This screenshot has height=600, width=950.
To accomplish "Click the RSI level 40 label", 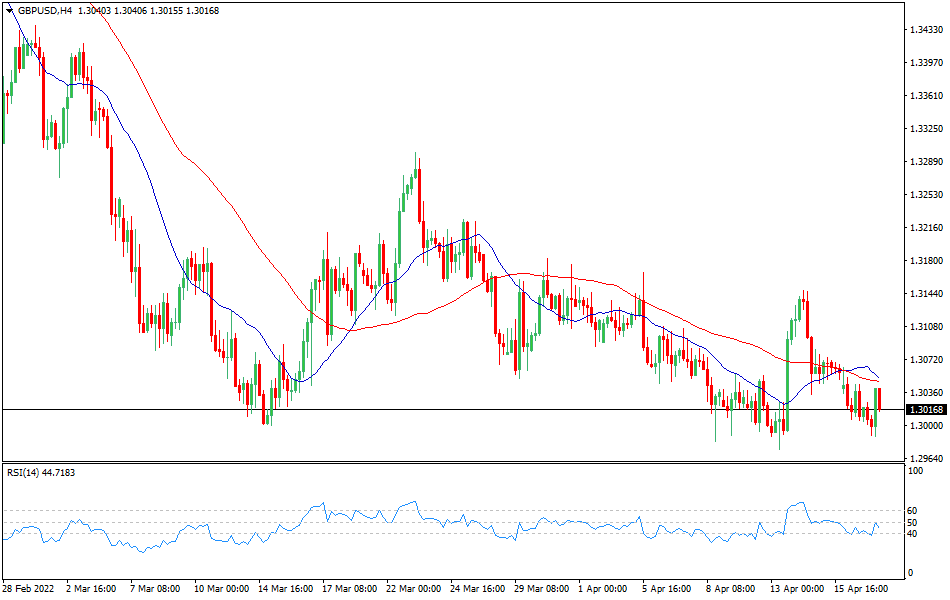I will click(x=910, y=533).
